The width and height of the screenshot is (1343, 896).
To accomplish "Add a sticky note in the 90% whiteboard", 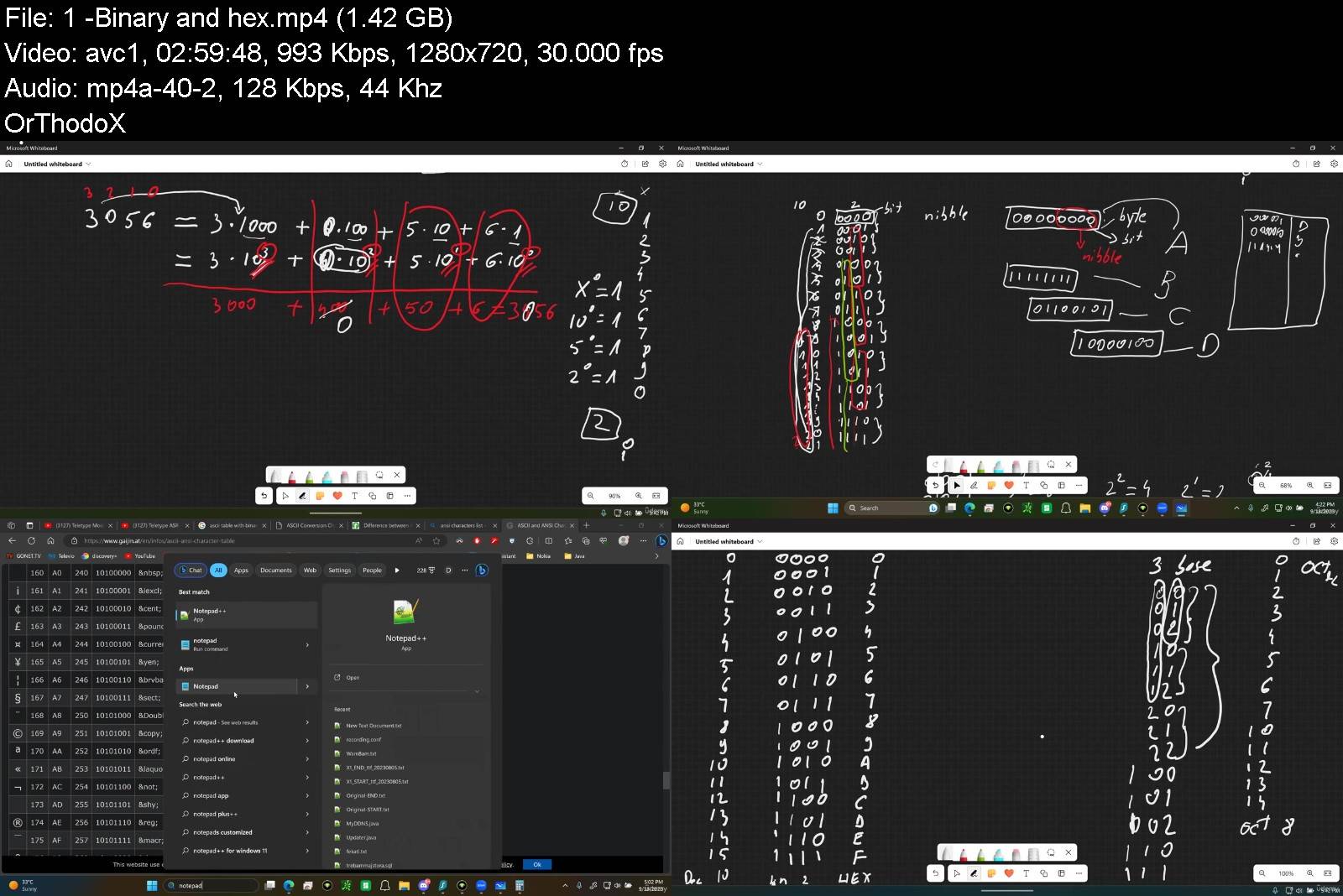I will pyautogui.click(x=320, y=496).
